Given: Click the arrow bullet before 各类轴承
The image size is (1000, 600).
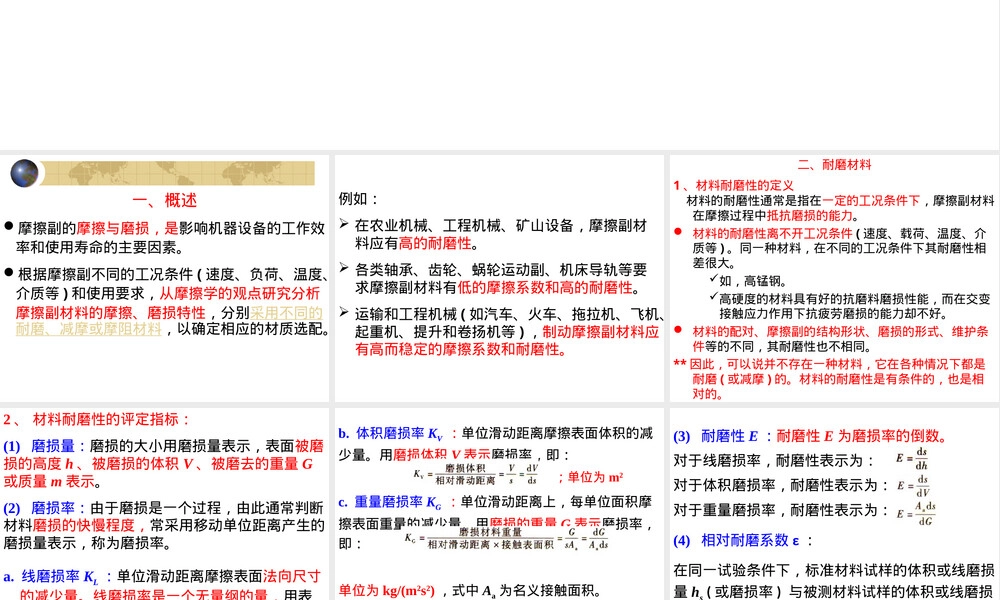Looking at the screenshot, I should [x=344, y=268].
